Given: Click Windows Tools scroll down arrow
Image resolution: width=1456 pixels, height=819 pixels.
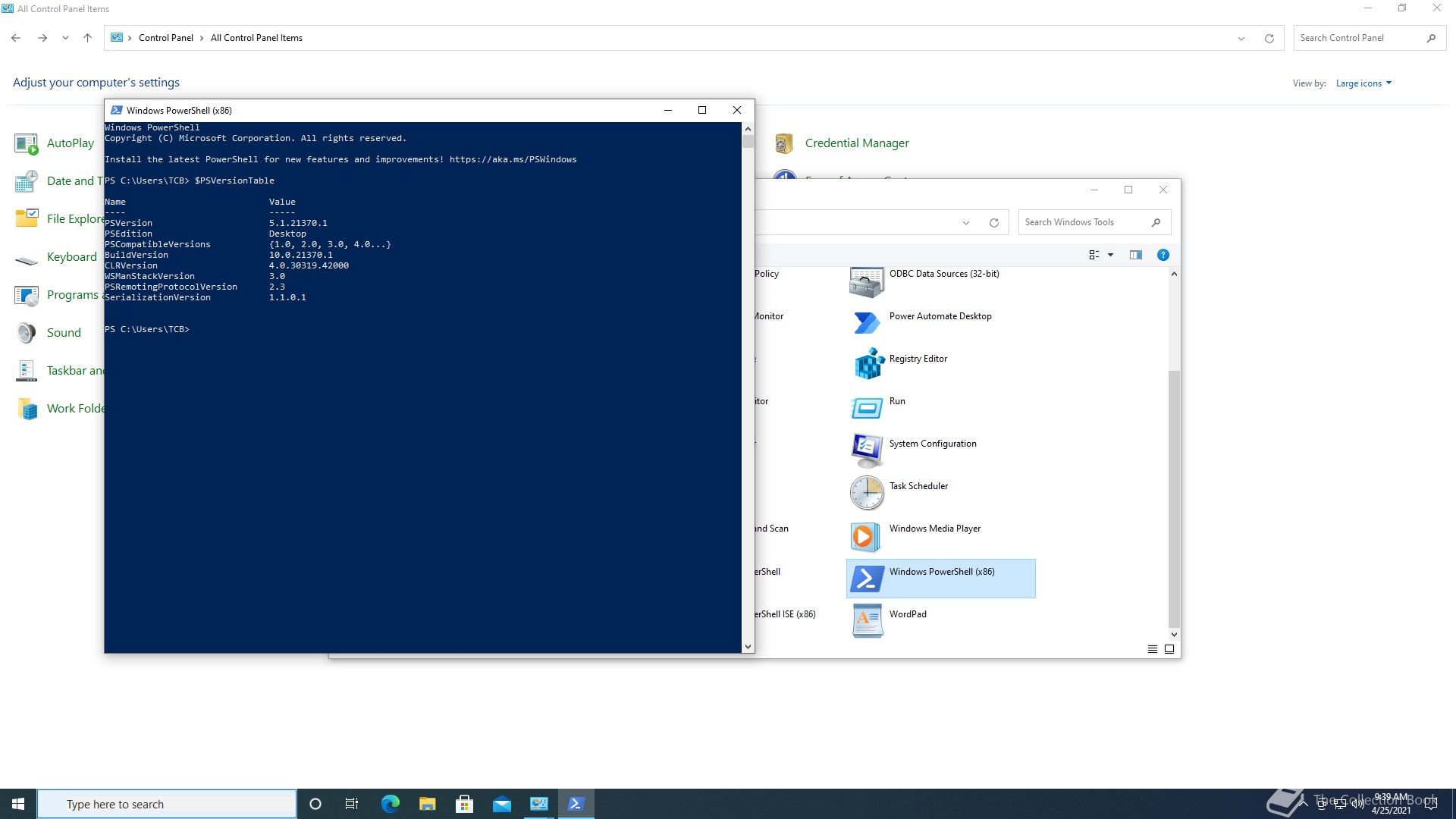Looking at the screenshot, I should click(x=1174, y=635).
